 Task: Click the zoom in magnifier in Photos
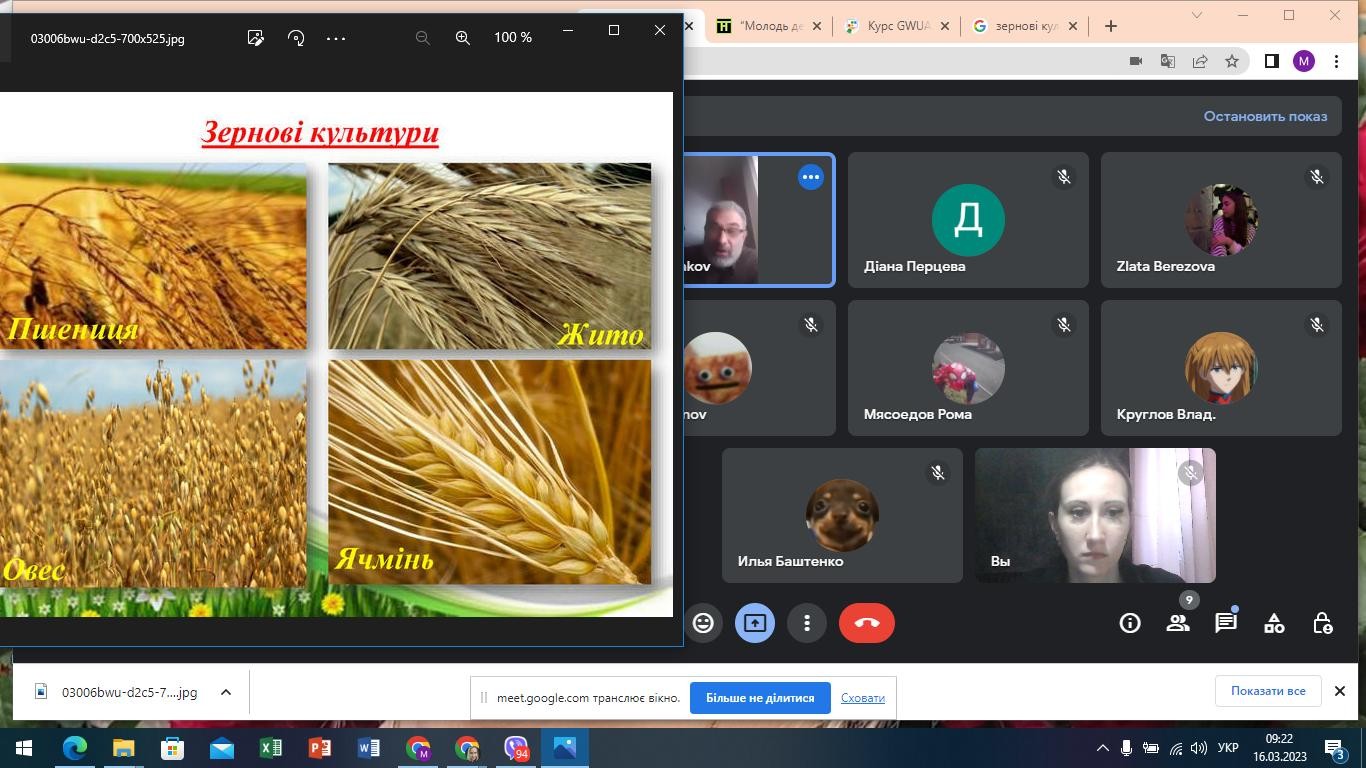[463, 37]
